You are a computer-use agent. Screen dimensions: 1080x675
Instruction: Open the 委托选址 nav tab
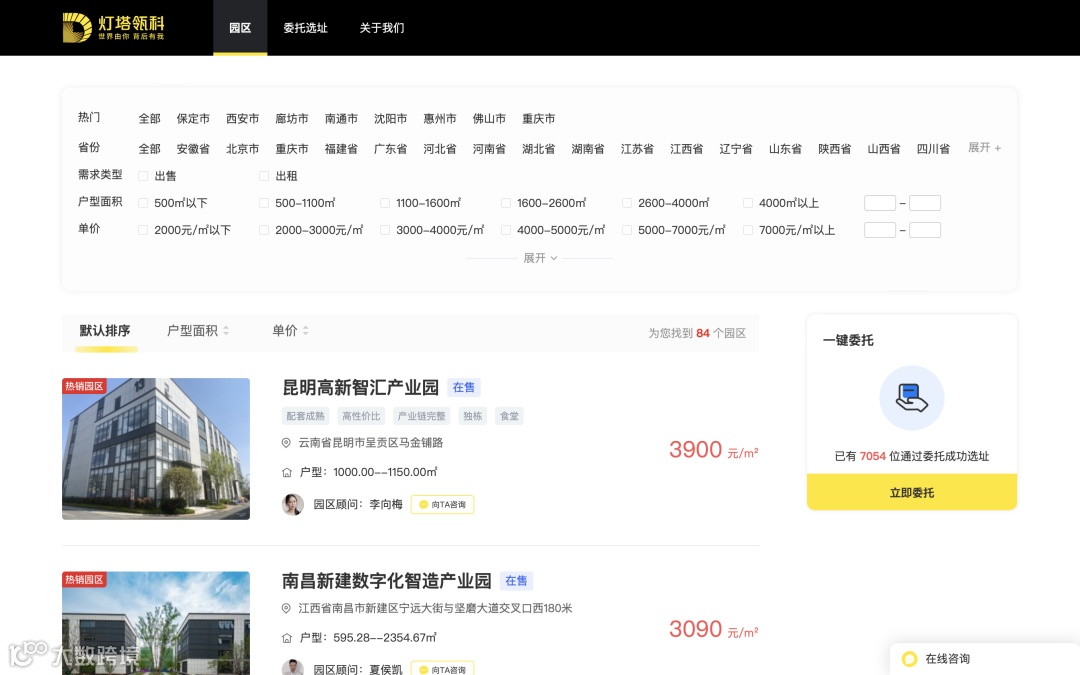tap(305, 28)
